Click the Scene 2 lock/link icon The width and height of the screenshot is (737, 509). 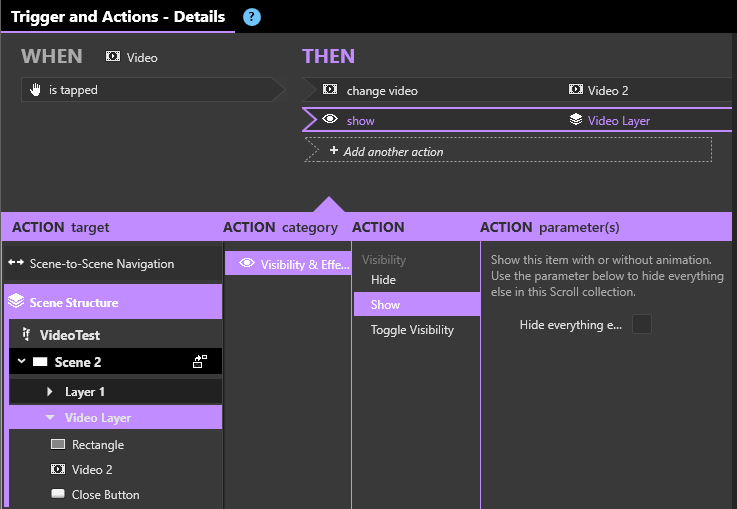tap(200, 361)
